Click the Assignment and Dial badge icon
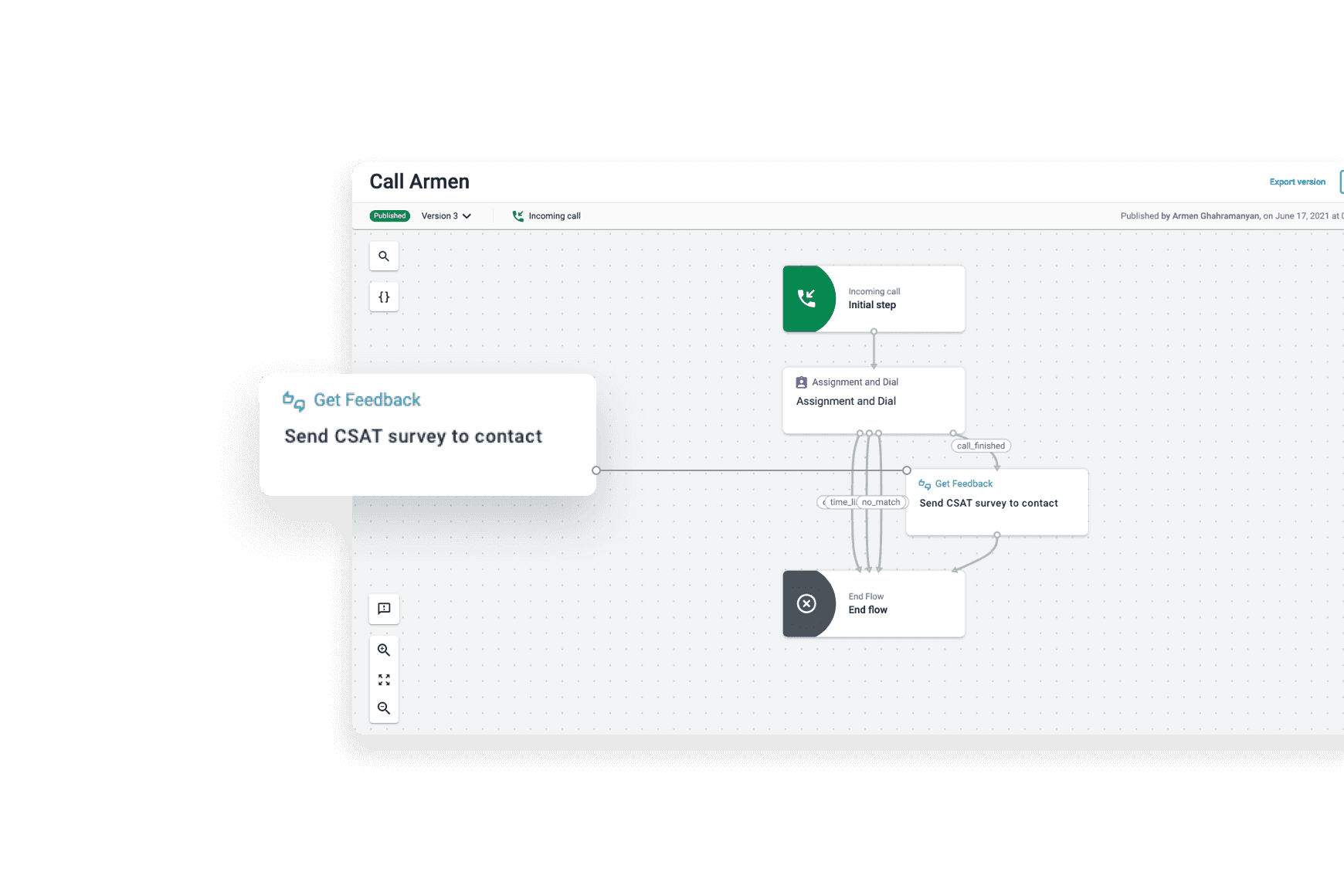Screen dimensions: 1344x896 pyautogui.click(x=802, y=382)
